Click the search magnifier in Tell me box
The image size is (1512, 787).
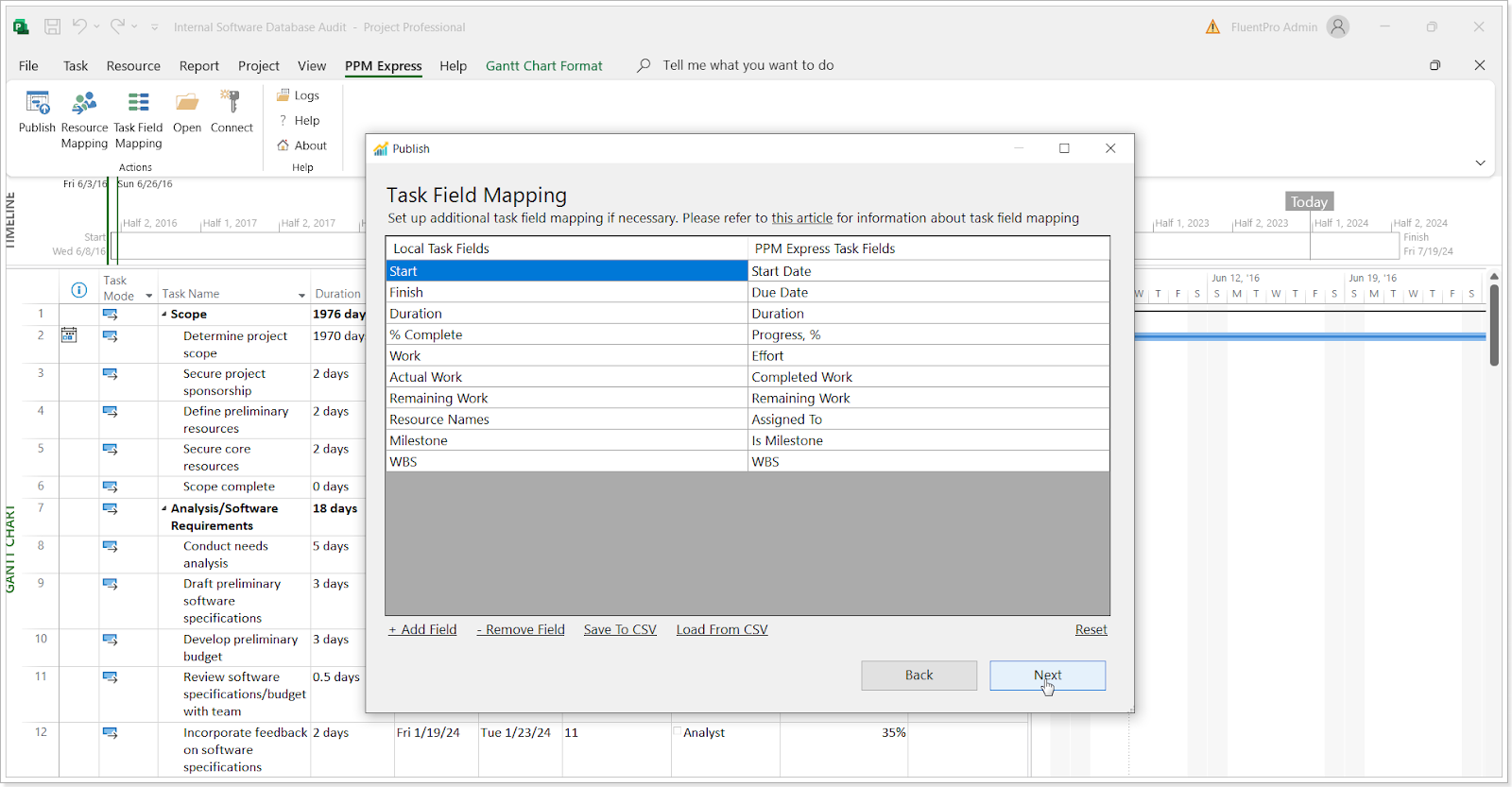pyautogui.click(x=644, y=65)
